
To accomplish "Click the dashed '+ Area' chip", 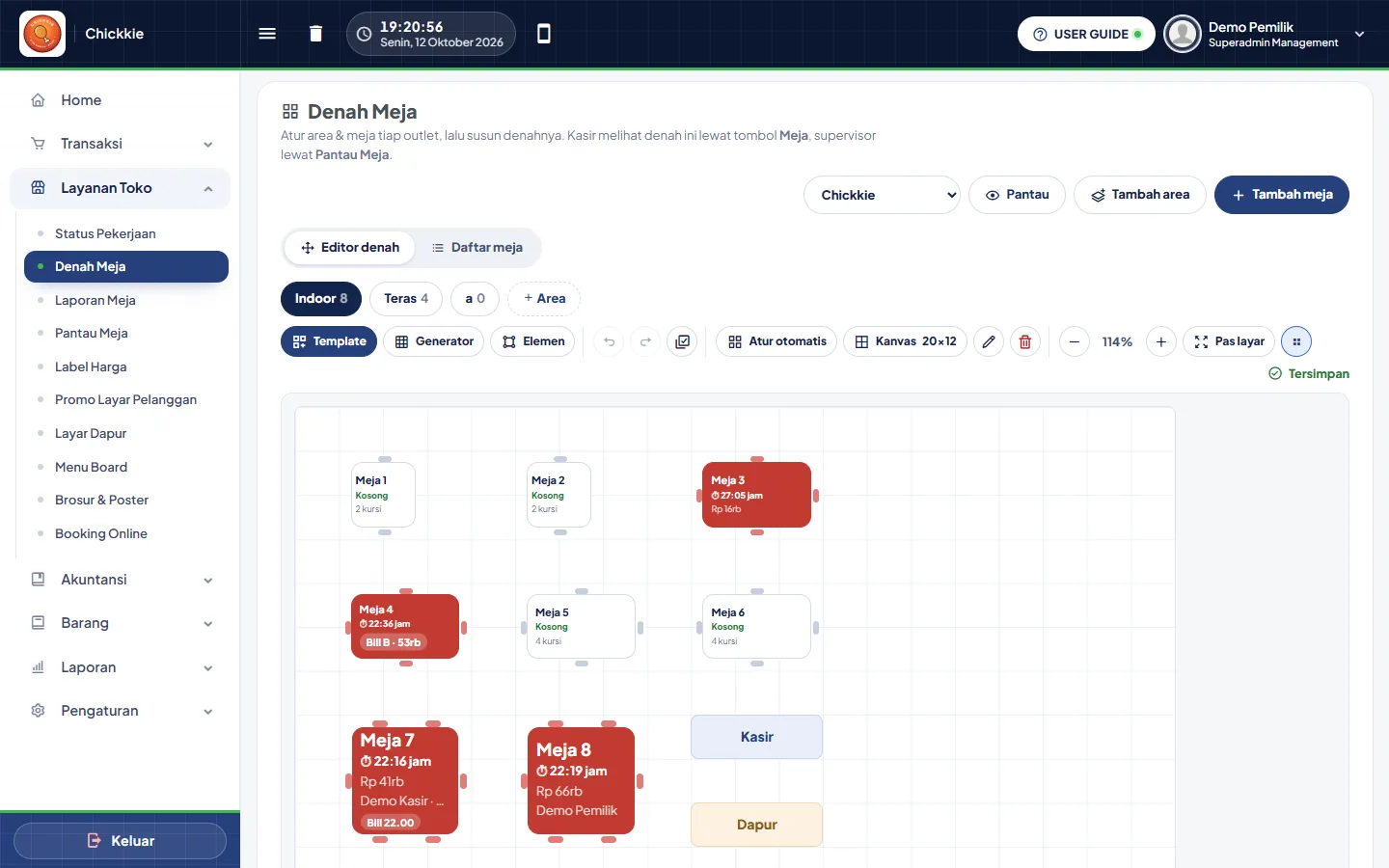I will point(544,299).
